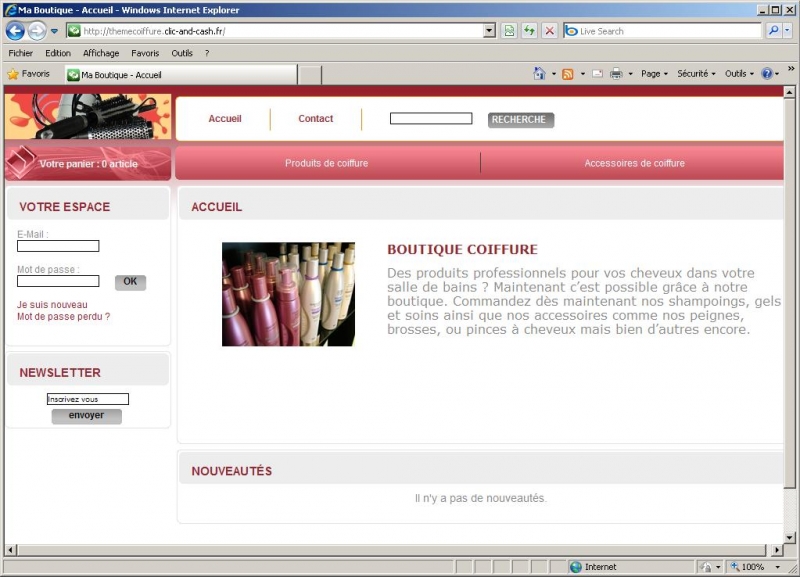The height and width of the screenshot is (577, 800).
Task: Go to the Accueil page link
Action: click(224, 119)
